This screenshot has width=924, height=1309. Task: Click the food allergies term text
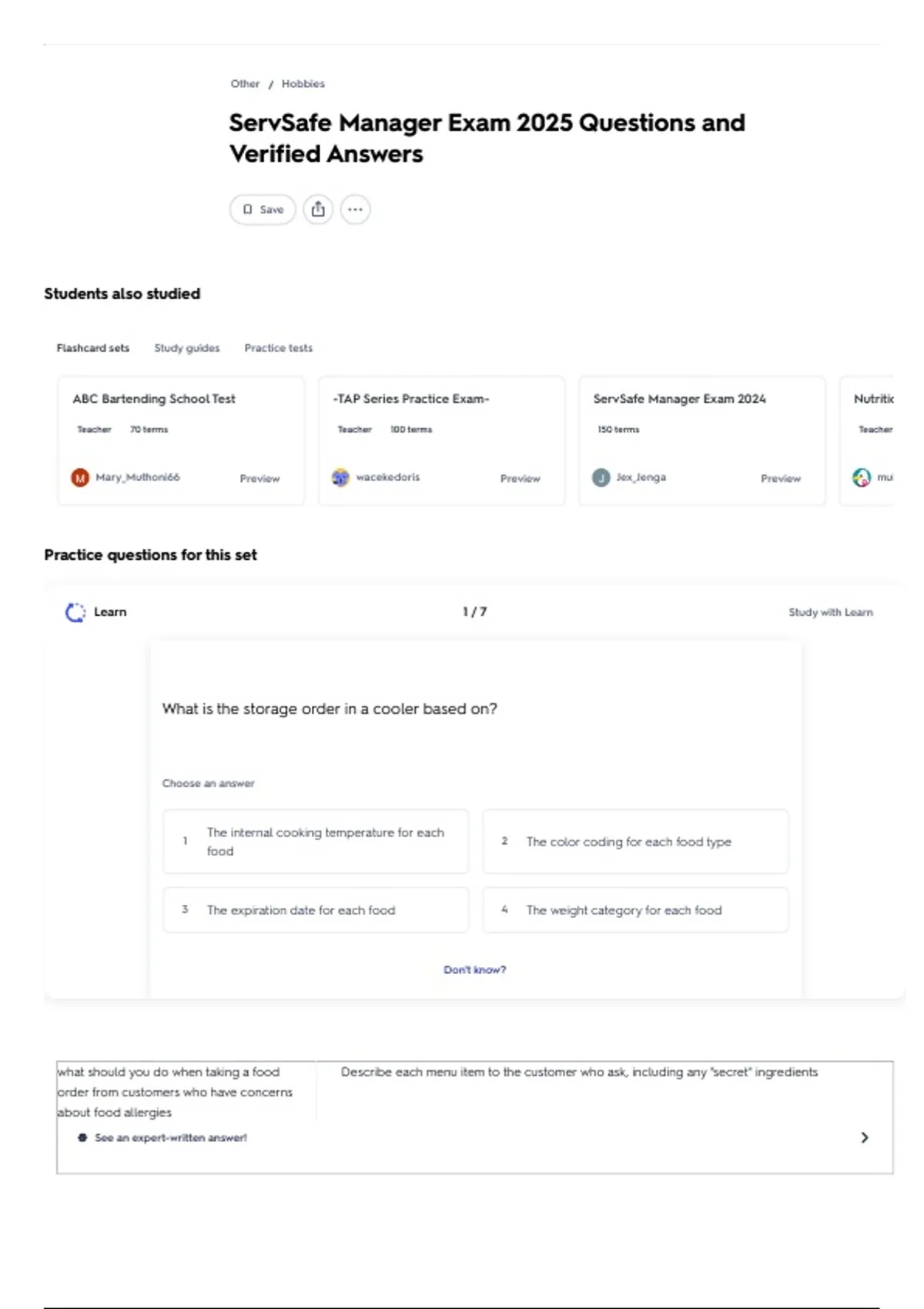coord(176,1092)
